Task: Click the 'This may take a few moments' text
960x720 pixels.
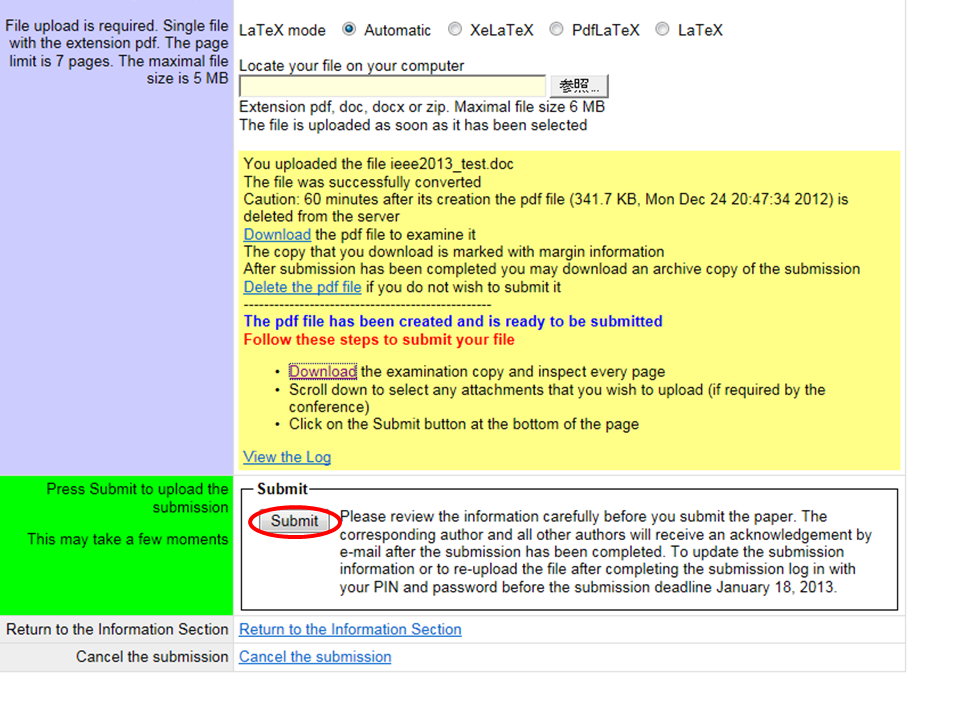Action: [x=127, y=539]
